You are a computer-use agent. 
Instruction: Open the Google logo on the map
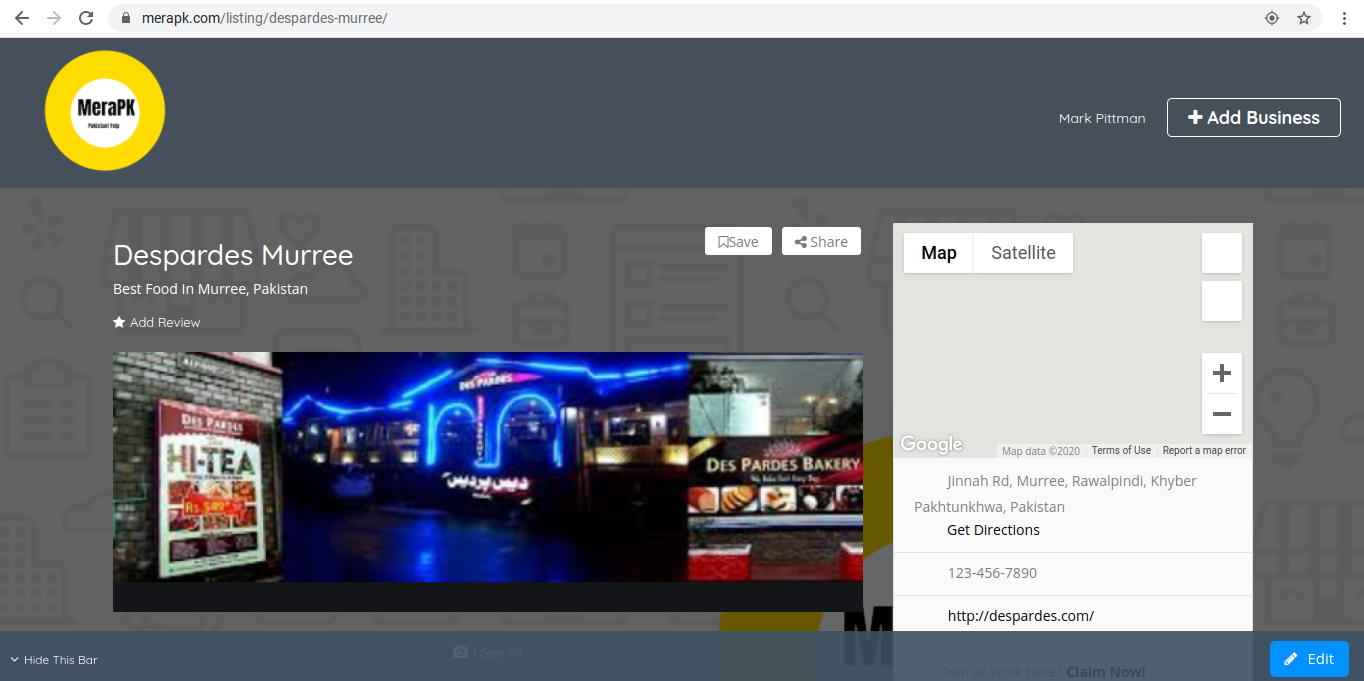pyautogui.click(x=931, y=444)
